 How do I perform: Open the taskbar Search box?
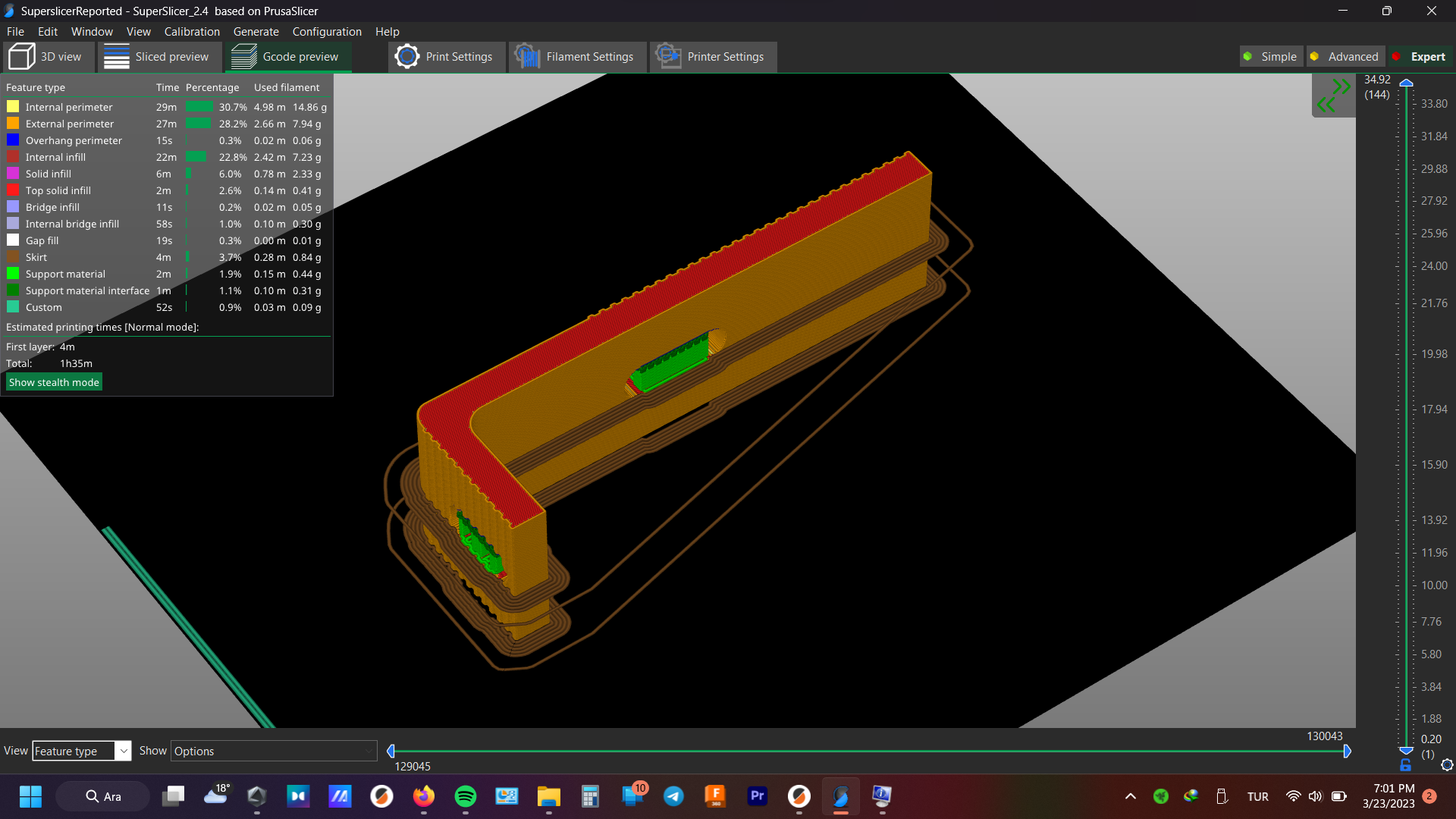click(103, 796)
